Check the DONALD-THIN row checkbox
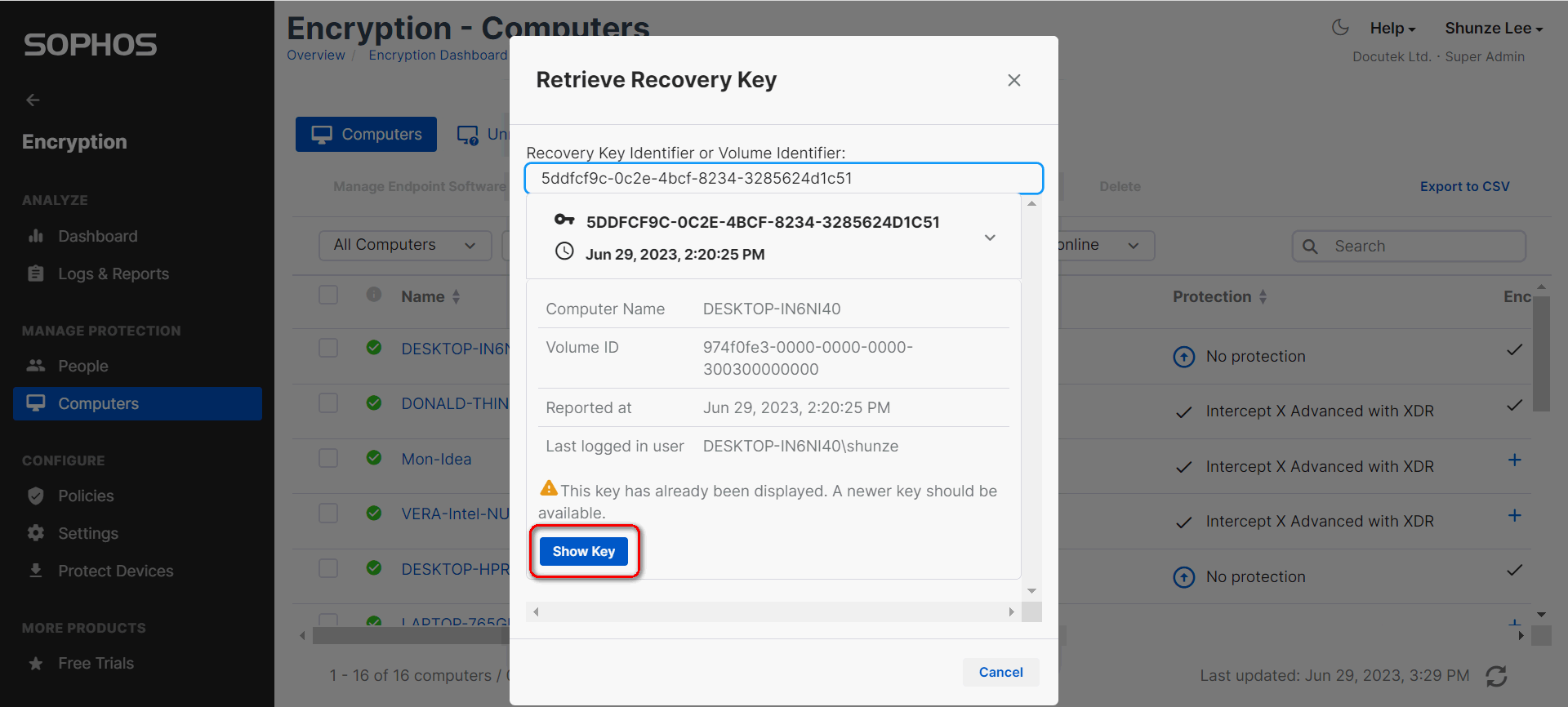Image resolution: width=1568 pixels, height=707 pixels. tap(328, 403)
